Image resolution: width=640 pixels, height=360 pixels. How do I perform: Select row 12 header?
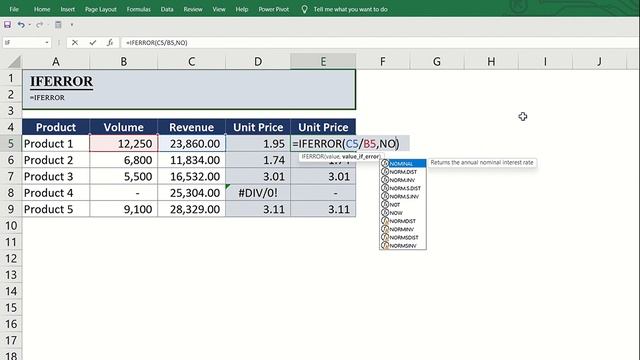click(x=11, y=258)
